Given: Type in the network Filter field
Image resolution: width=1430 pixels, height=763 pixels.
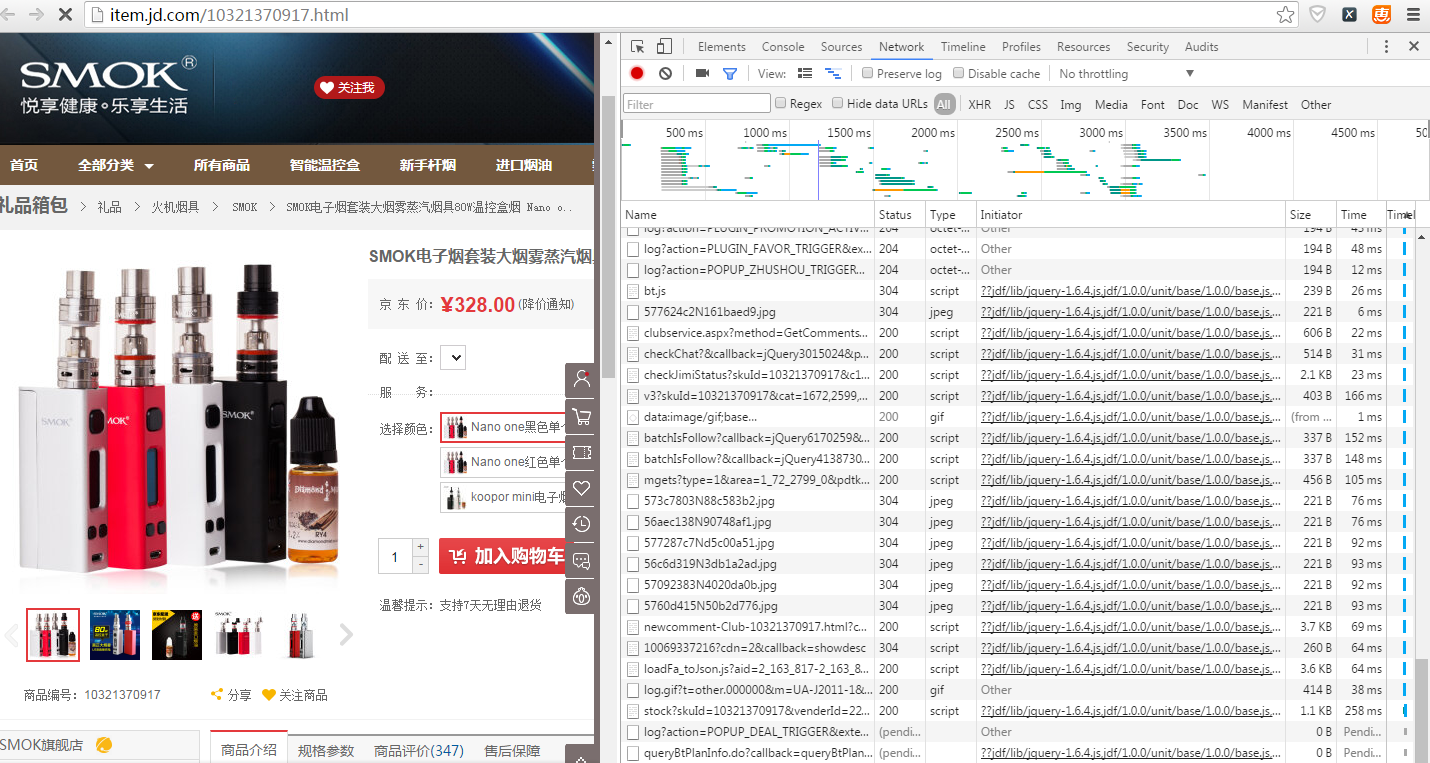Looking at the screenshot, I should tap(696, 104).
